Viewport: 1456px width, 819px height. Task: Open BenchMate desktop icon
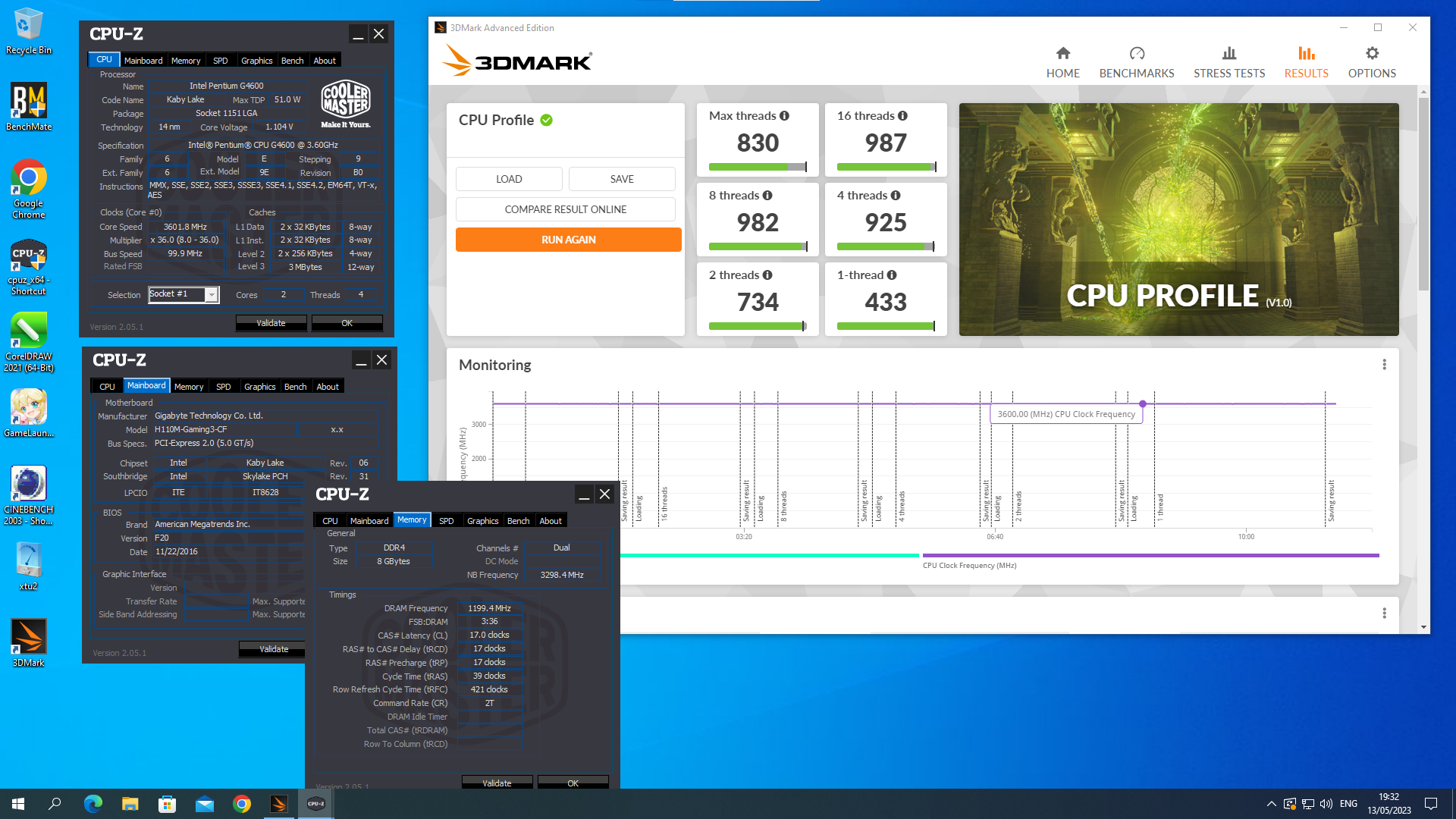(x=29, y=107)
